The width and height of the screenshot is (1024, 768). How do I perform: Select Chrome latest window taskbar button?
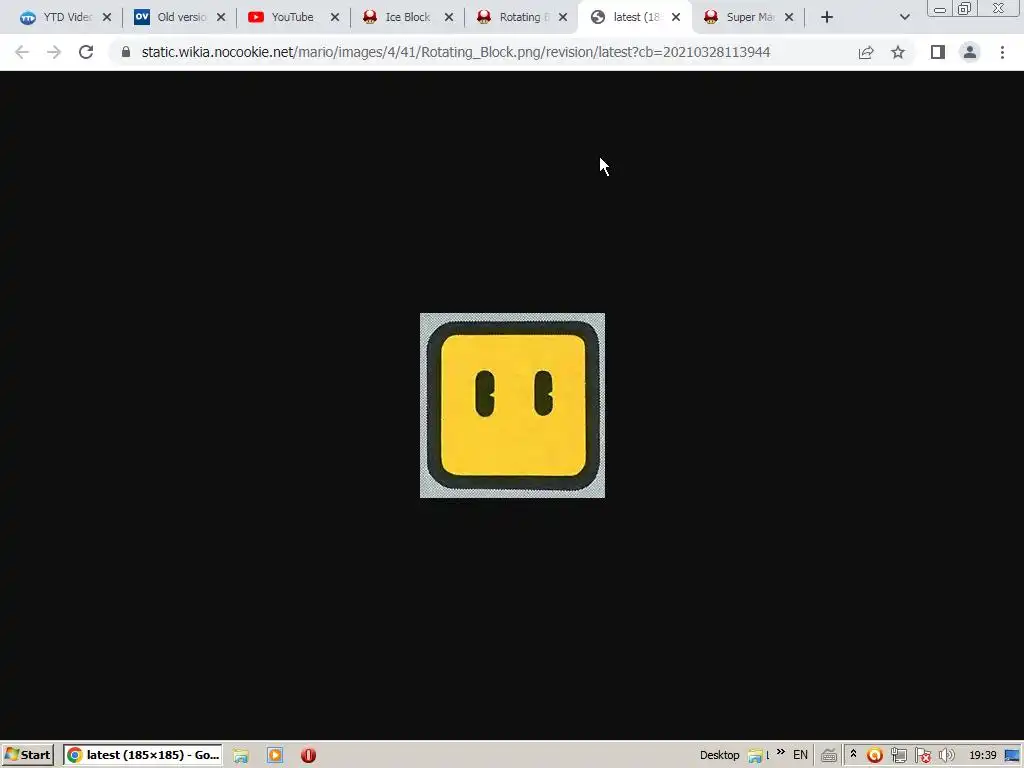143,755
